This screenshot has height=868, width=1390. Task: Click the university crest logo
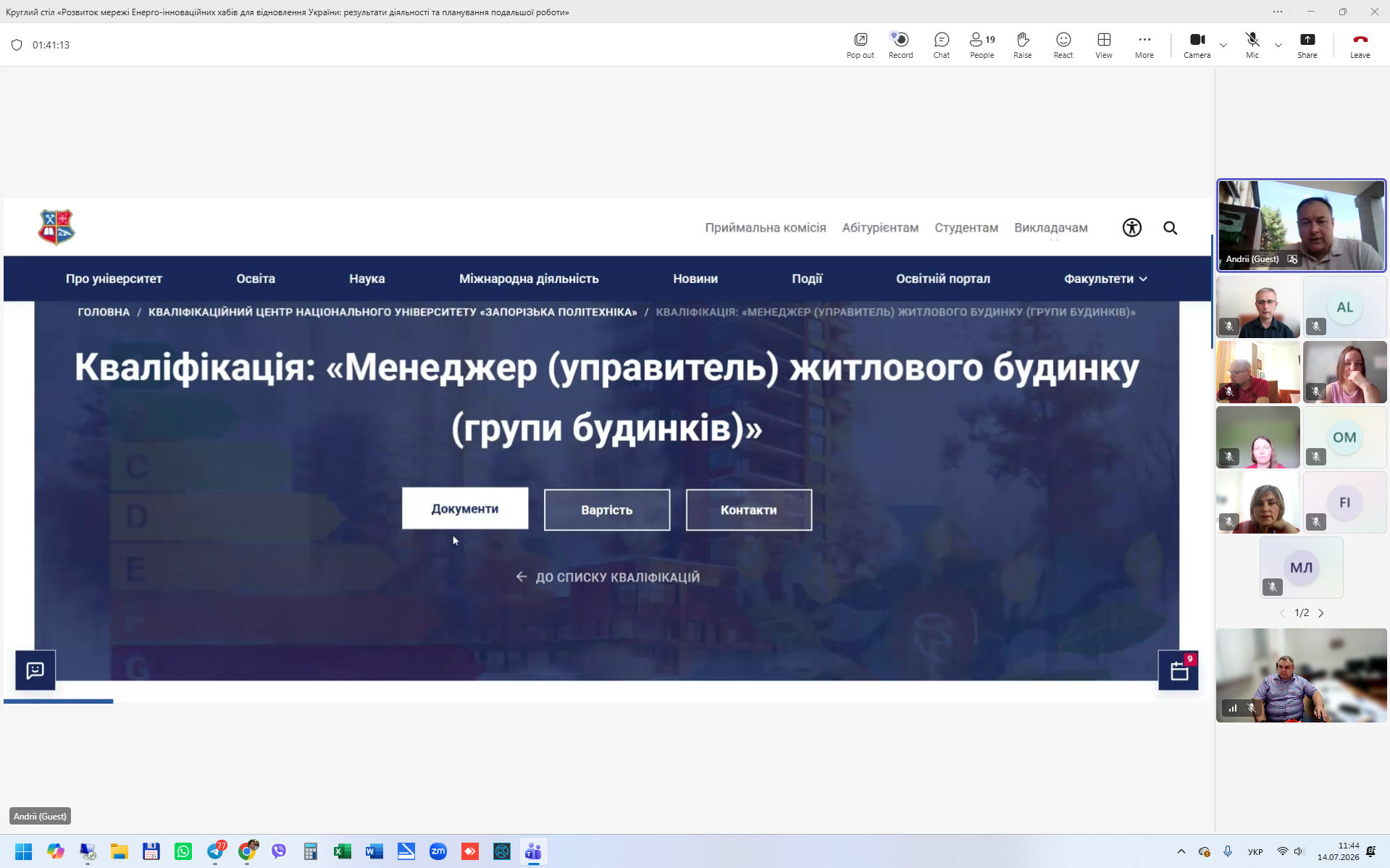[x=56, y=227]
